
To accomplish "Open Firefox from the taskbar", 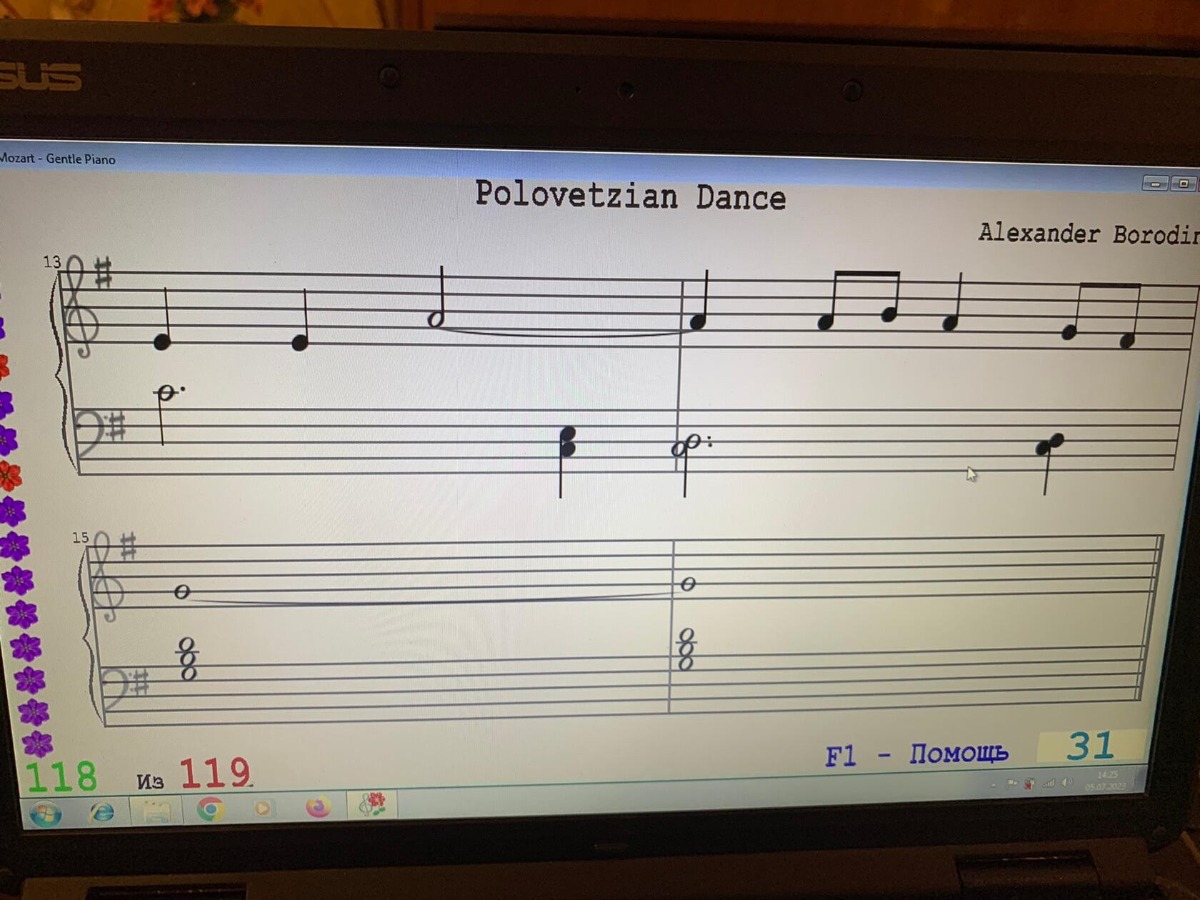I will (318, 806).
